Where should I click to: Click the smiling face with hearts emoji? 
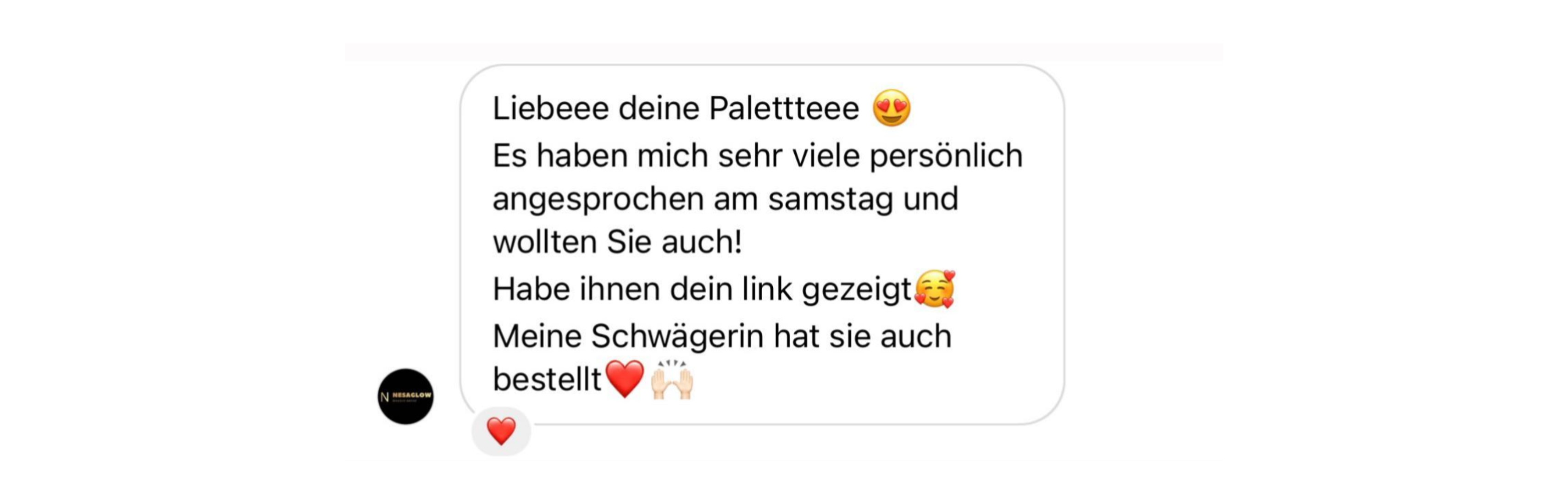[935, 289]
